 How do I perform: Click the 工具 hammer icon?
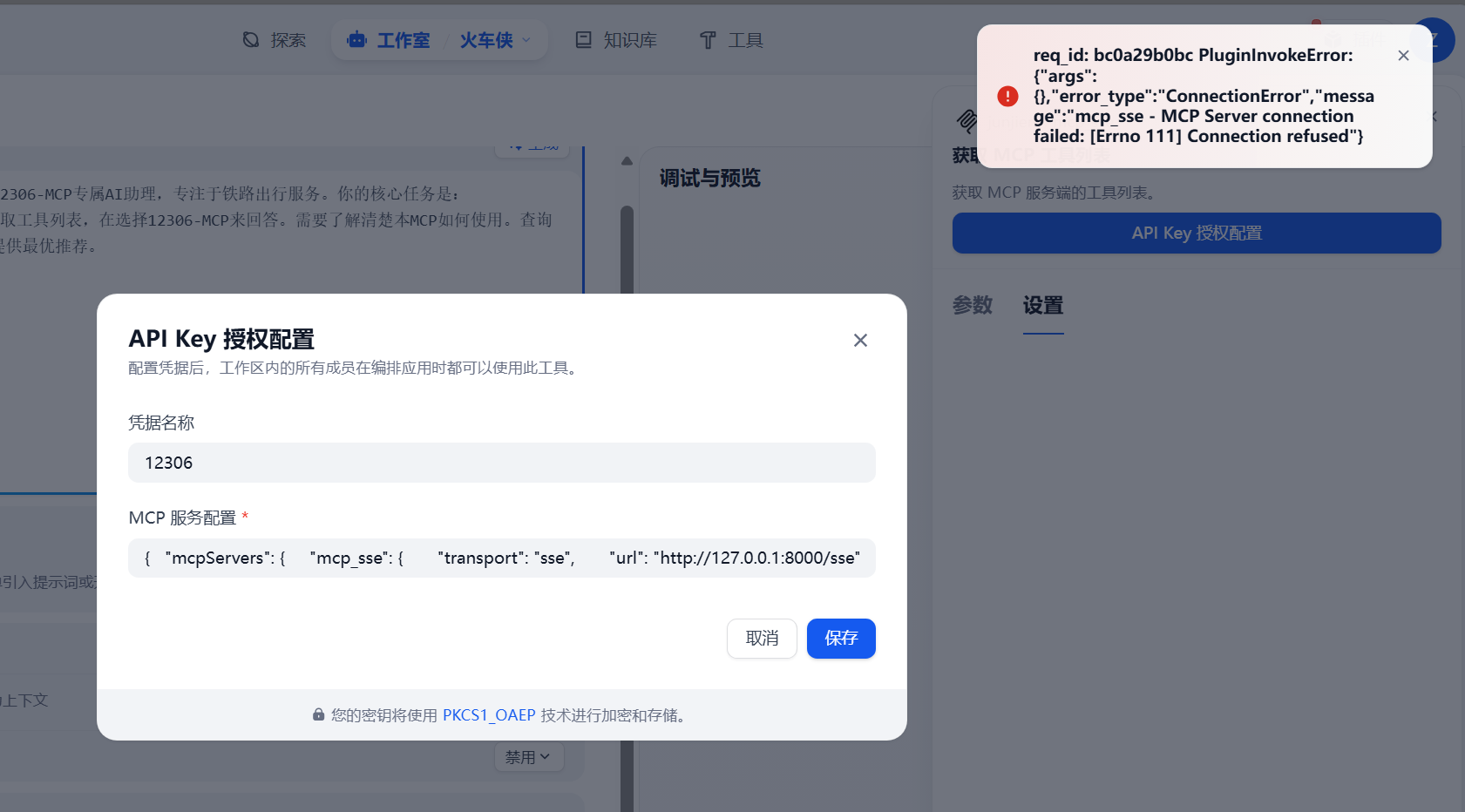tap(708, 40)
